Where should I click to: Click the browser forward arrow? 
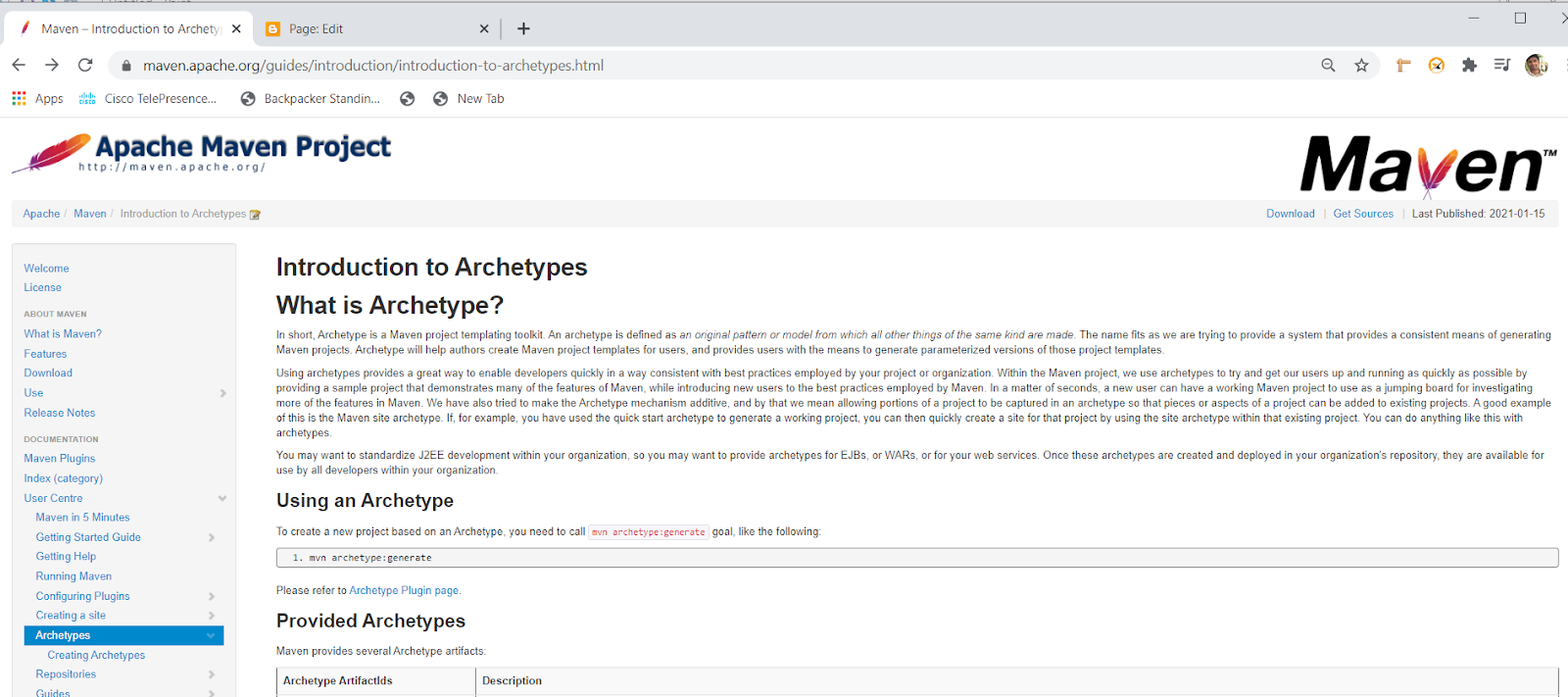tap(52, 65)
